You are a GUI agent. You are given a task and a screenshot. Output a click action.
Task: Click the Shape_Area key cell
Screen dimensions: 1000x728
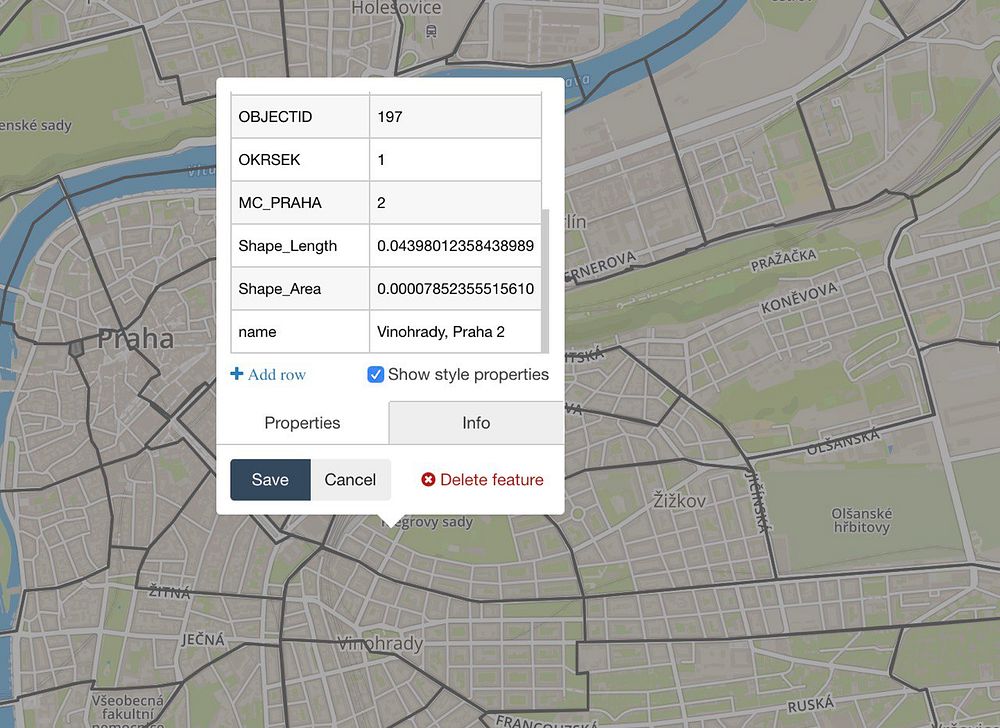(x=300, y=289)
